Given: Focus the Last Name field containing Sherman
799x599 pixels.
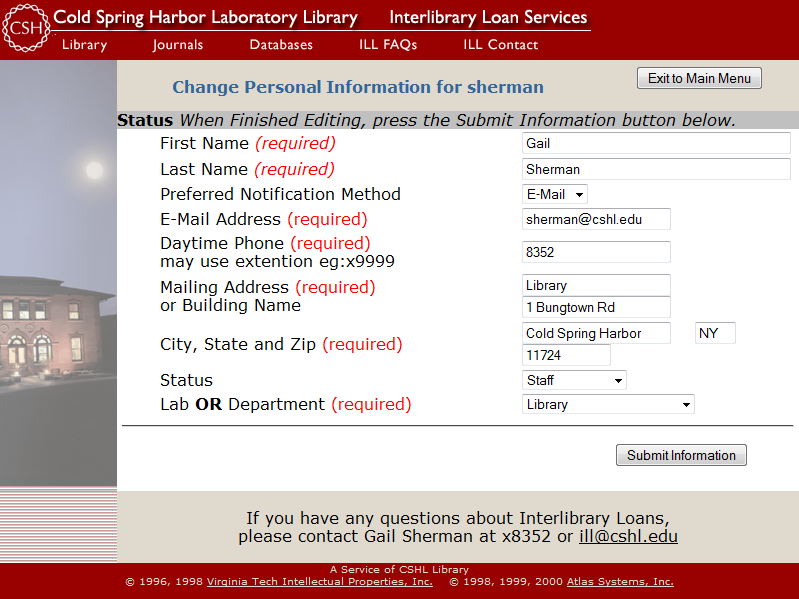Looking at the screenshot, I should coord(656,169).
